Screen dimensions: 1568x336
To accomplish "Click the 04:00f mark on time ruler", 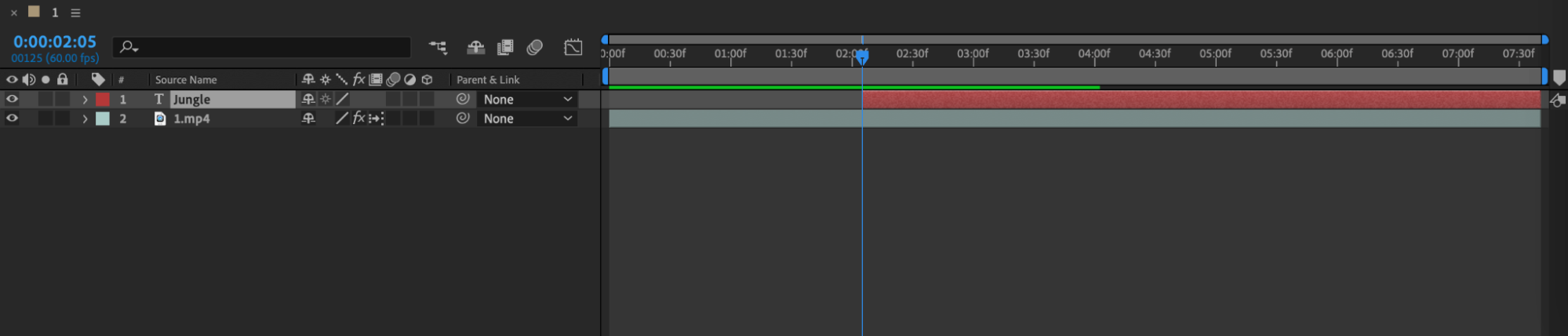I will (x=1093, y=53).
